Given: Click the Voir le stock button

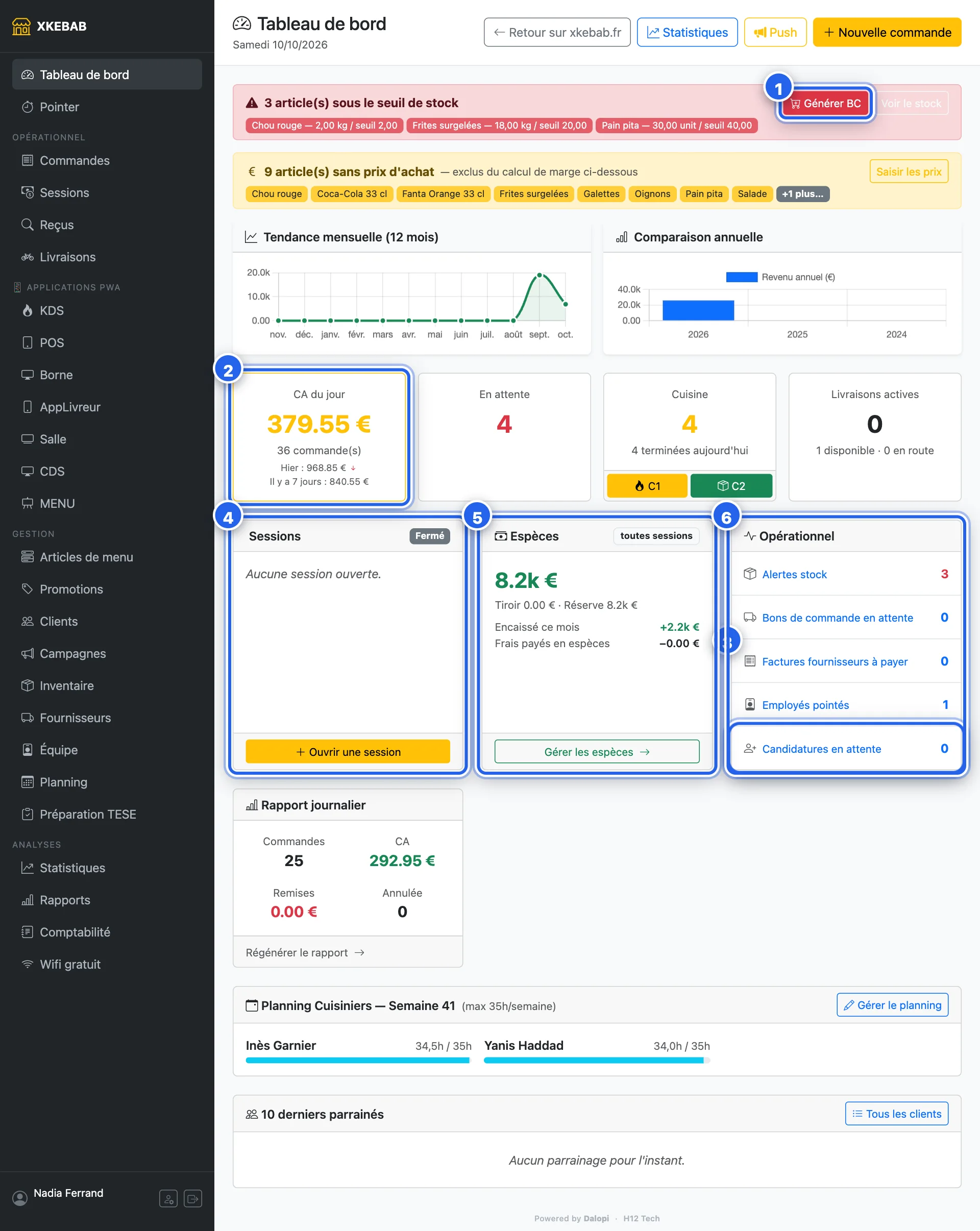Looking at the screenshot, I should (x=911, y=103).
